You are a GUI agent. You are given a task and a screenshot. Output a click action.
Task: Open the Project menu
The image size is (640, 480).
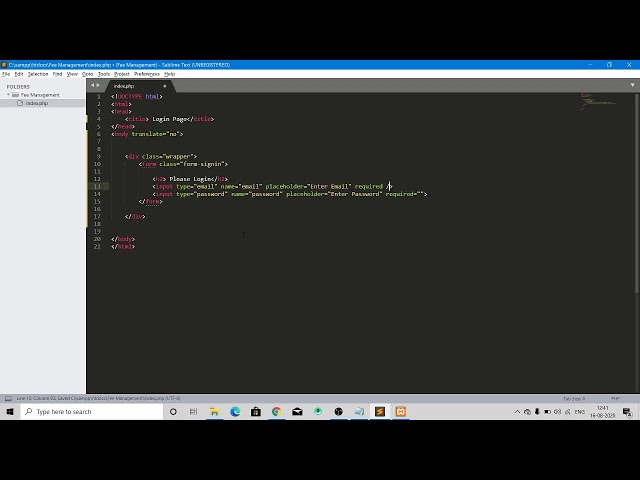(x=122, y=74)
